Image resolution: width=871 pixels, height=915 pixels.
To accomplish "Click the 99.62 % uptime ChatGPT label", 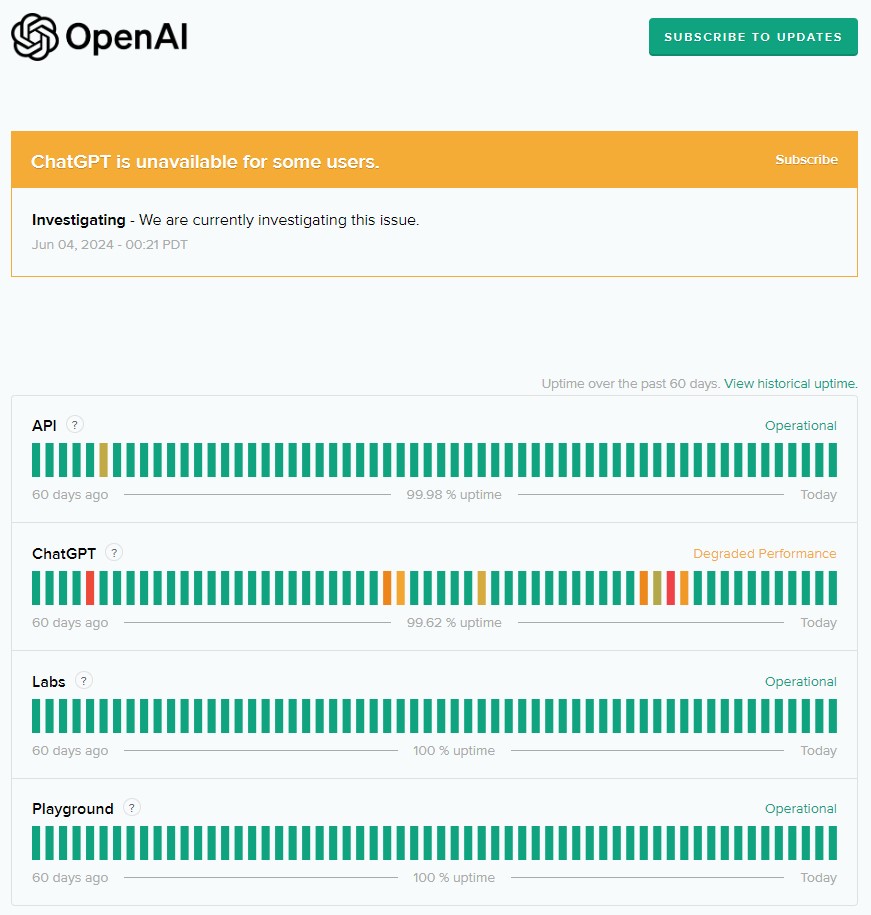I will pyautogui.click(x=454, y=622).
